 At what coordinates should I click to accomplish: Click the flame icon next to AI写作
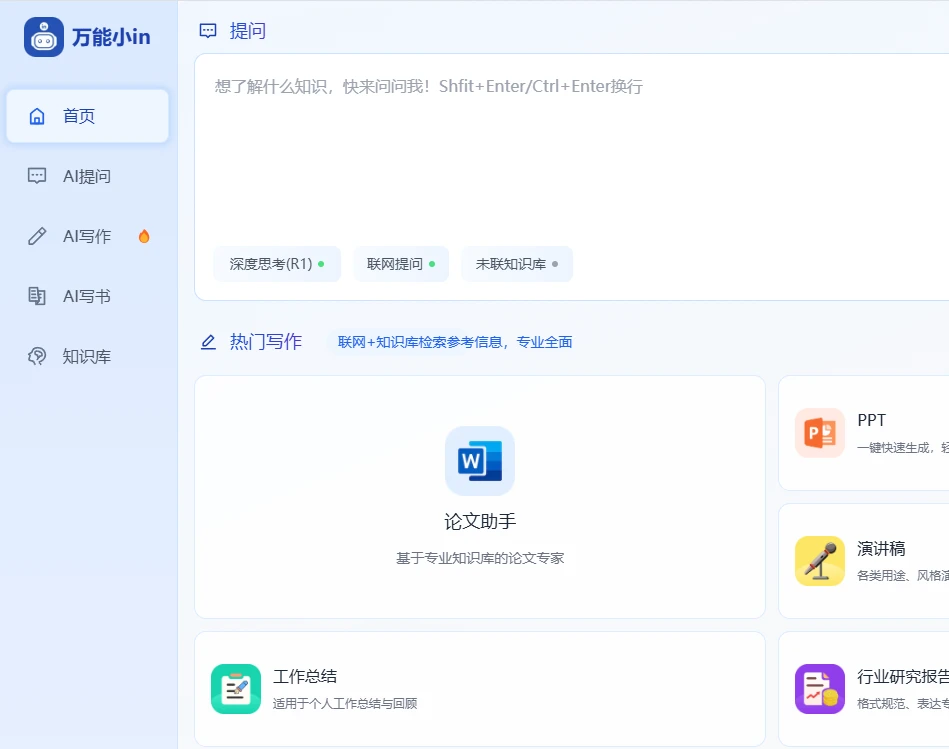pos(143,235)
